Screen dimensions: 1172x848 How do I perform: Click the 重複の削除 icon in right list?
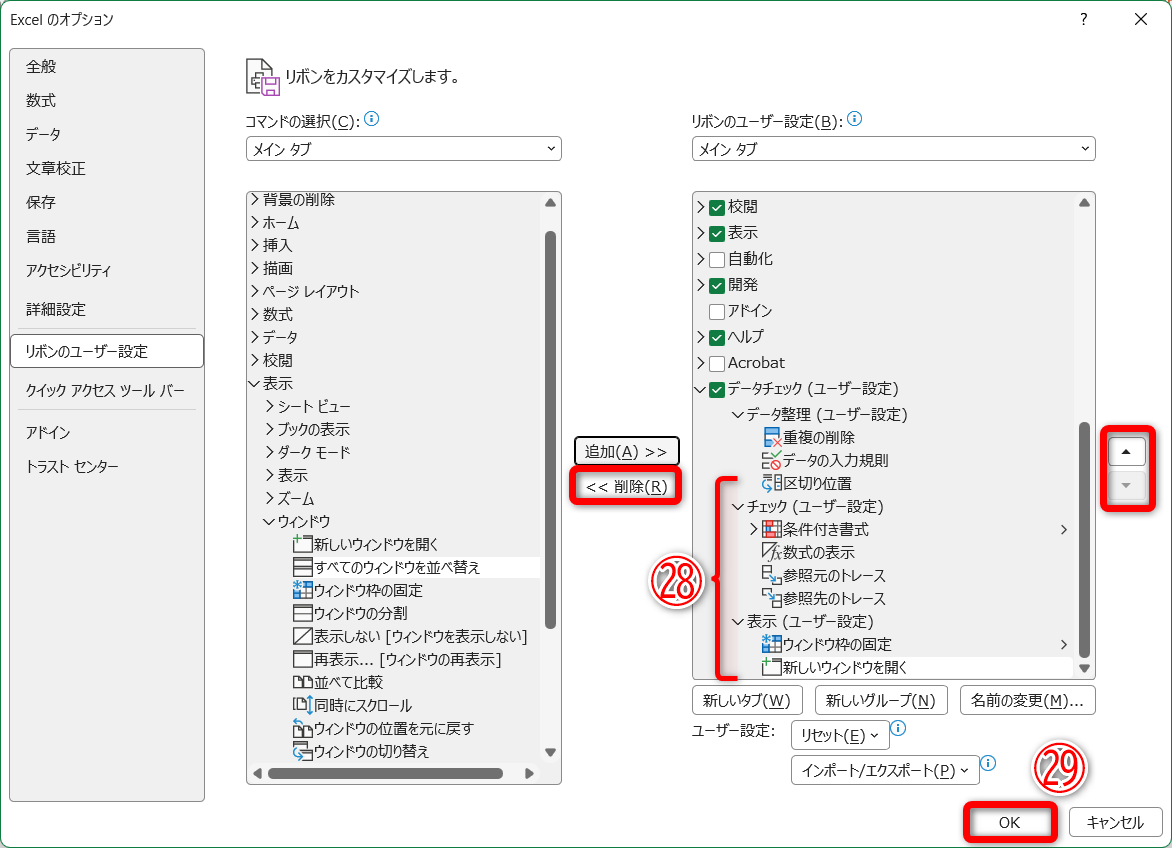[x=771, y=437]
